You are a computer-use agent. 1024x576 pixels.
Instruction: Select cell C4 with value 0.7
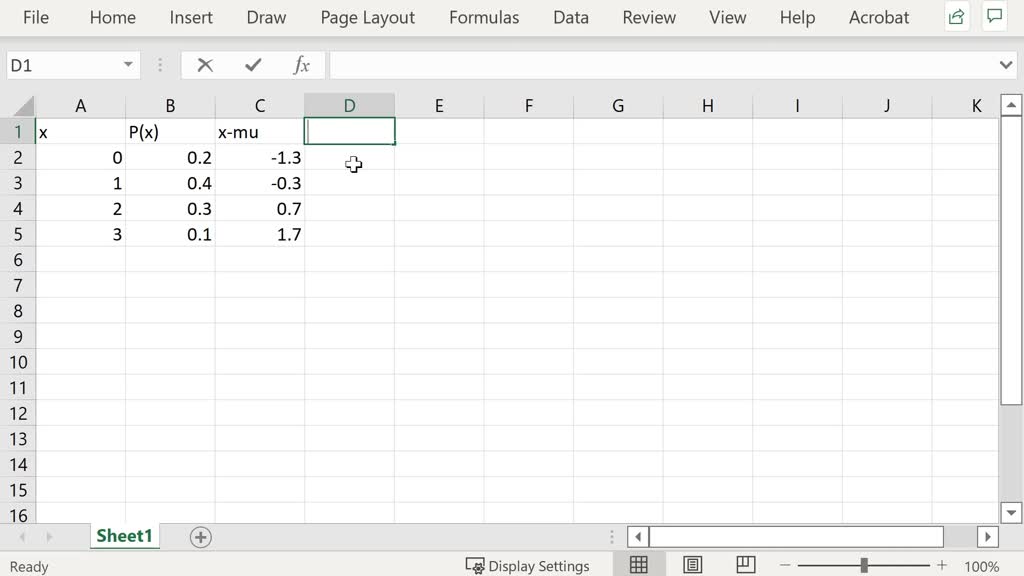260,208
